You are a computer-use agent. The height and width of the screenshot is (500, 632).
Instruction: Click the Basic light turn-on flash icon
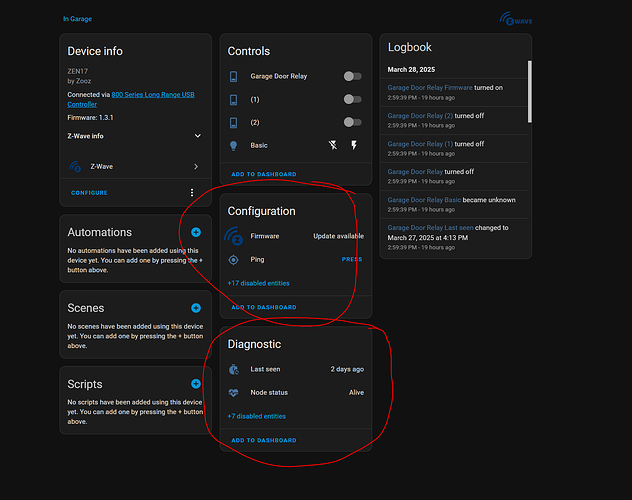[354, 145]
